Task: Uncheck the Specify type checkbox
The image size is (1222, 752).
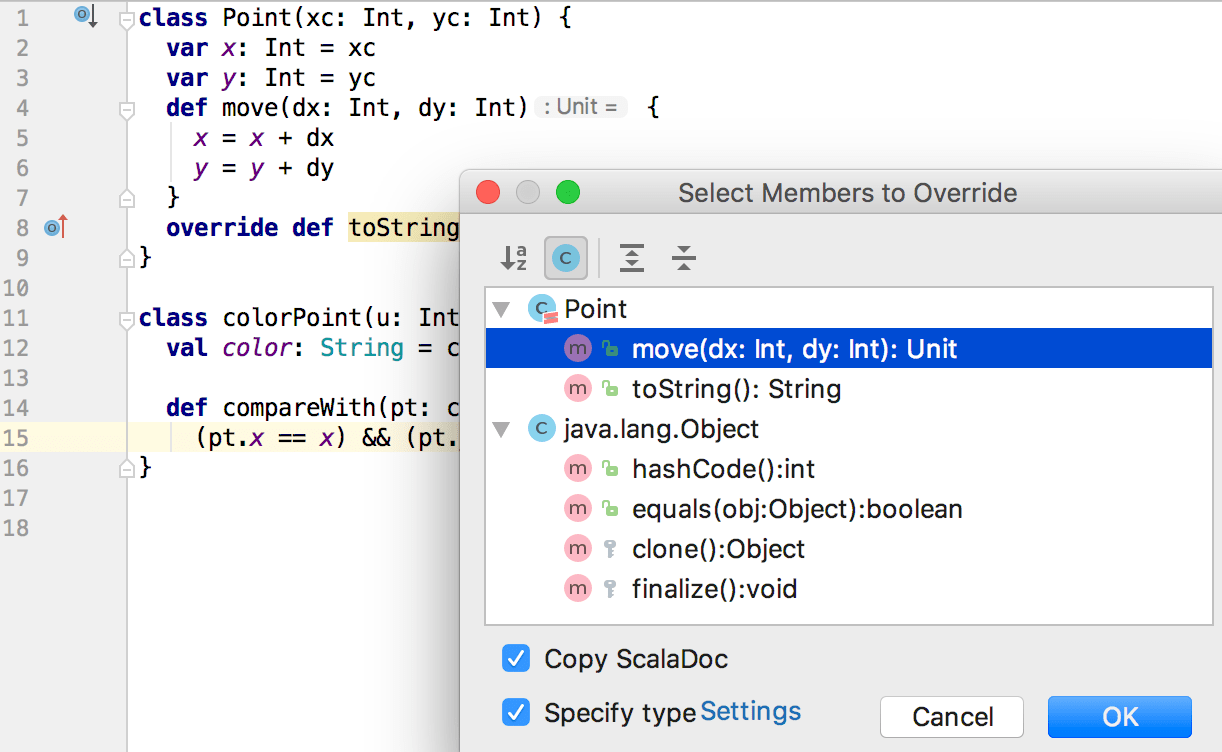Action: coord(516,712)
